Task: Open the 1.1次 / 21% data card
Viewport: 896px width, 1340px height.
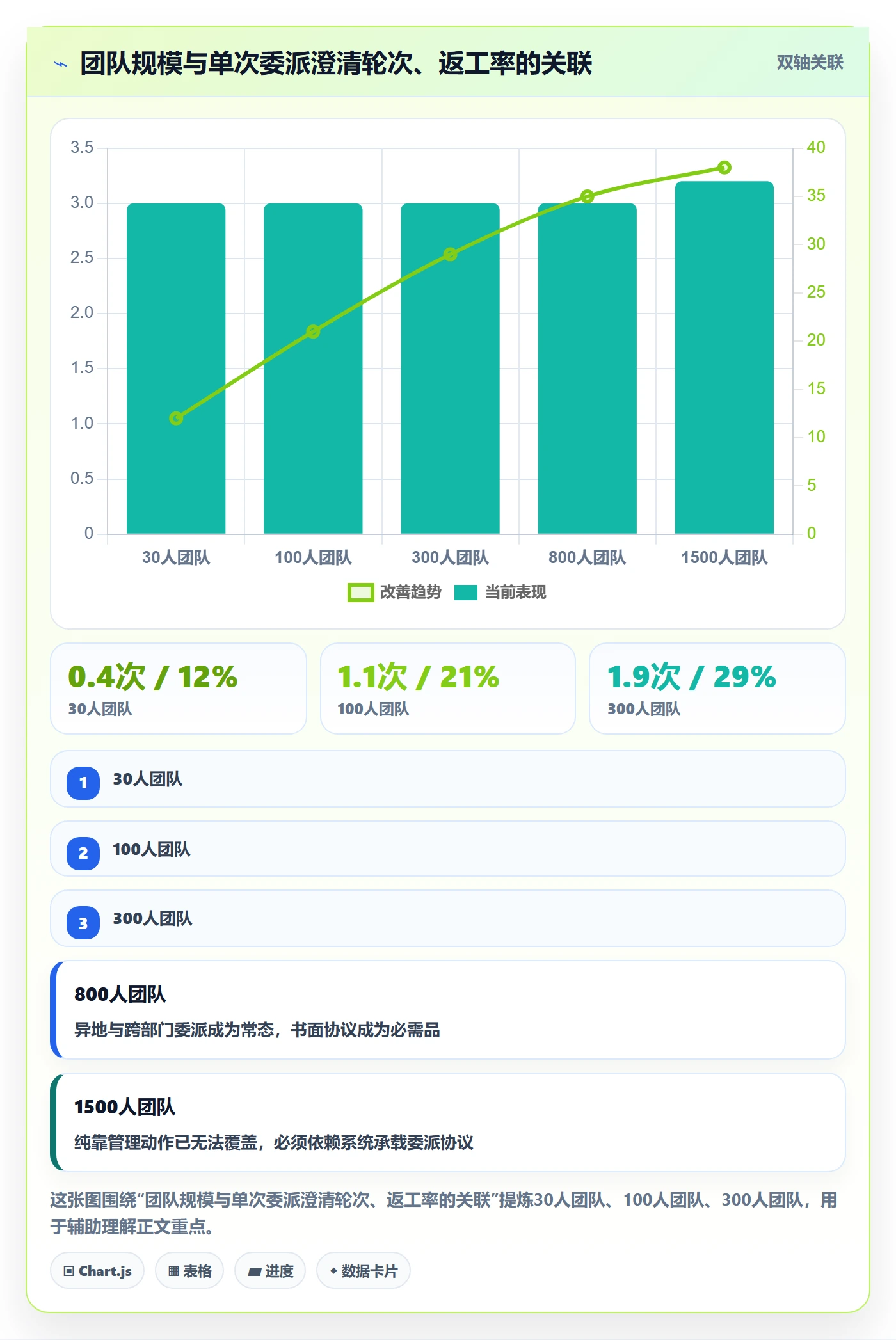Action: (448, 689)
